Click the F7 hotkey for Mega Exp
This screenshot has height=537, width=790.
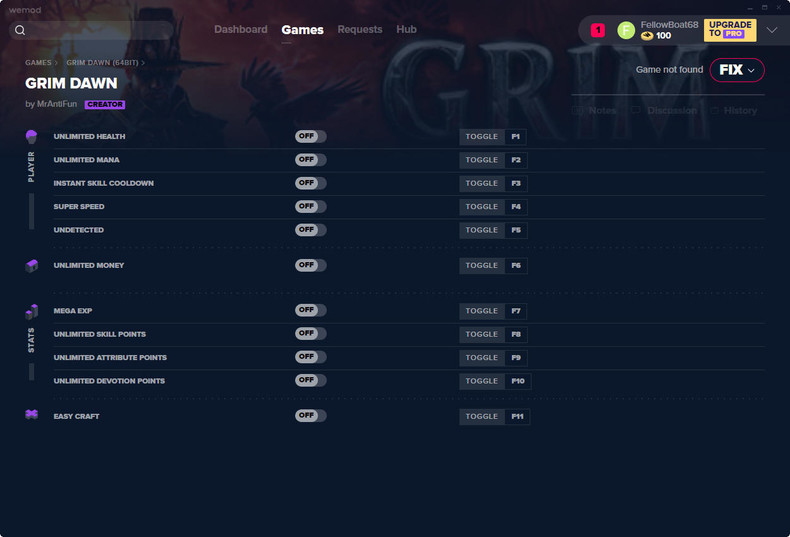pyautogui.click(x=515, y=311)
